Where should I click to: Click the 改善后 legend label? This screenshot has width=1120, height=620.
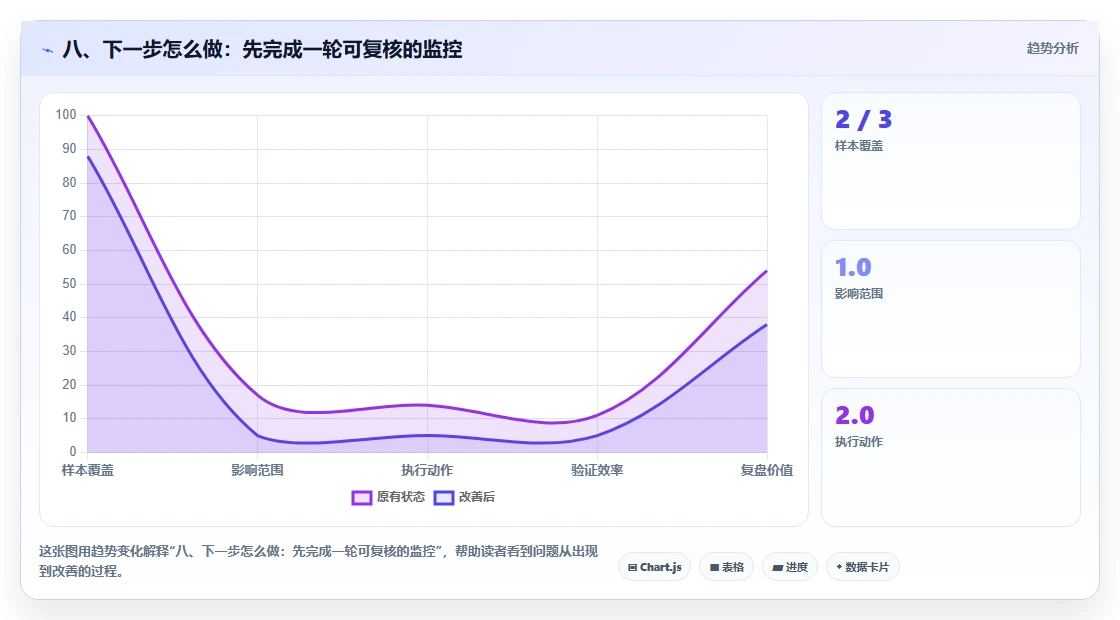[x=476, y=497]
